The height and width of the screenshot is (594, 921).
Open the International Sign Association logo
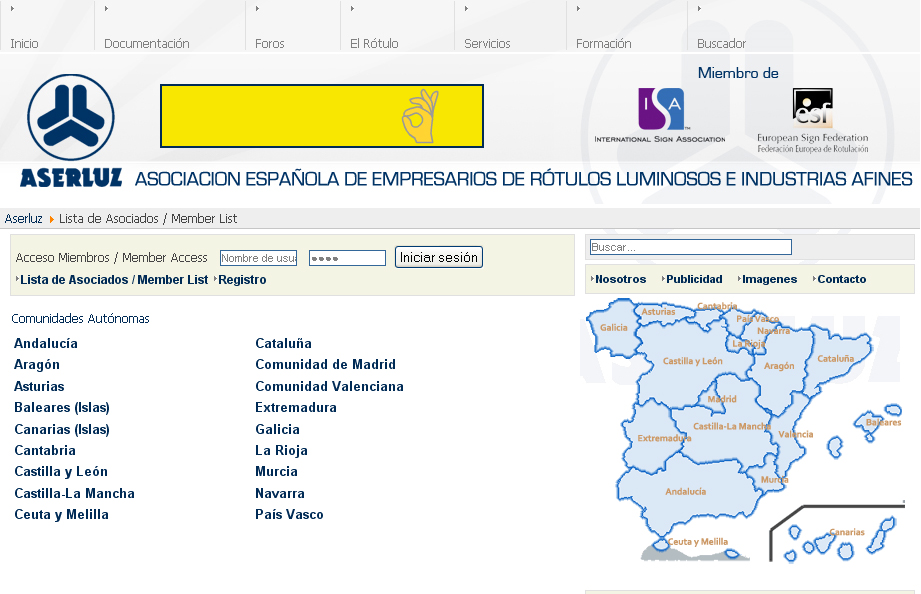(660, 115)
